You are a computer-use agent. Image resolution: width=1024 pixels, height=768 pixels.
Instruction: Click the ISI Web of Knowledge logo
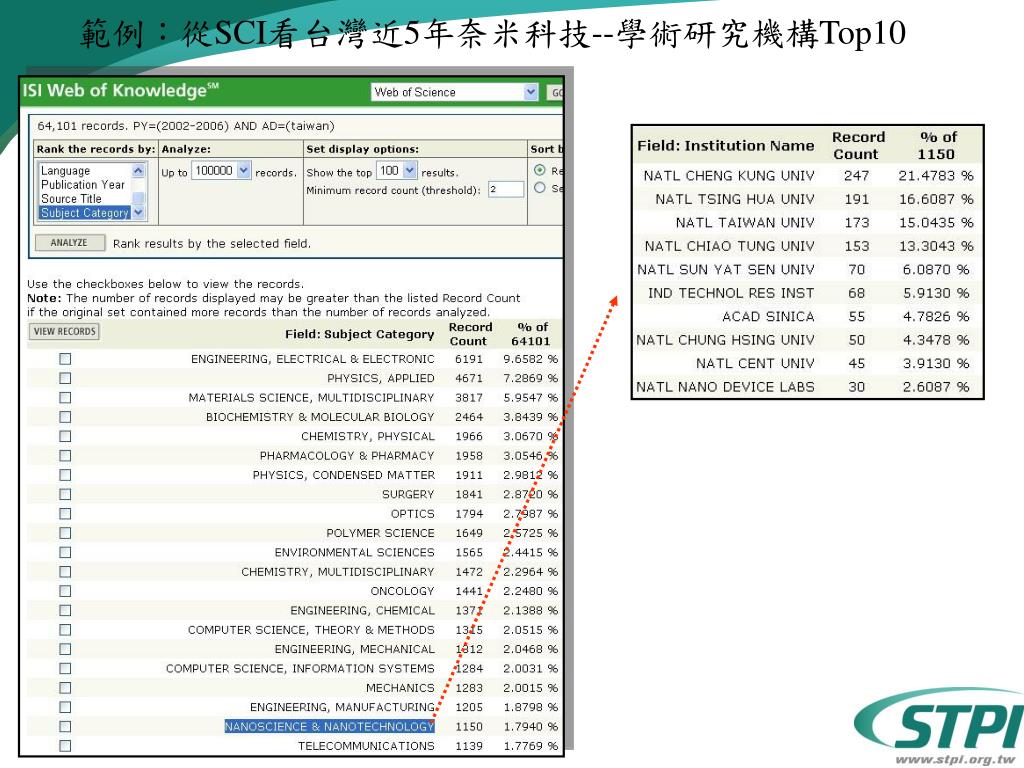[x=121, y=90]
